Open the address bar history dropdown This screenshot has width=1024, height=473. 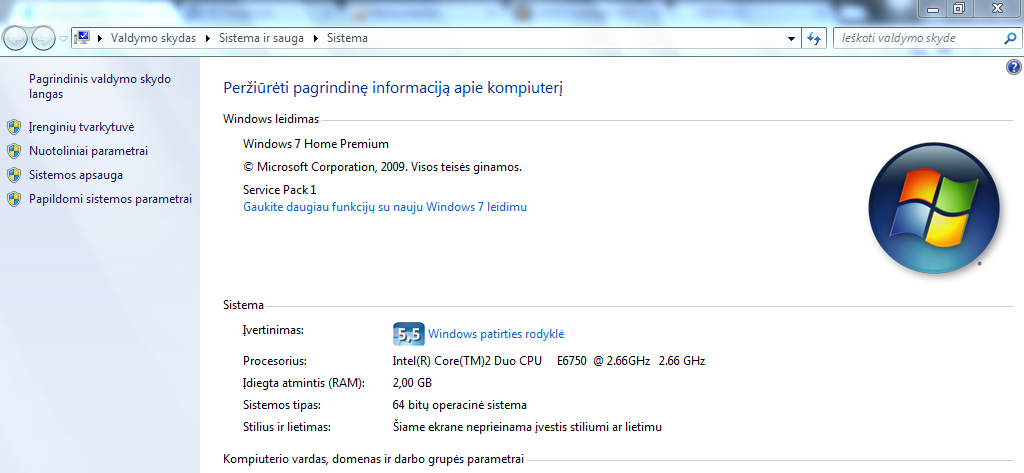tap(792, 38)
